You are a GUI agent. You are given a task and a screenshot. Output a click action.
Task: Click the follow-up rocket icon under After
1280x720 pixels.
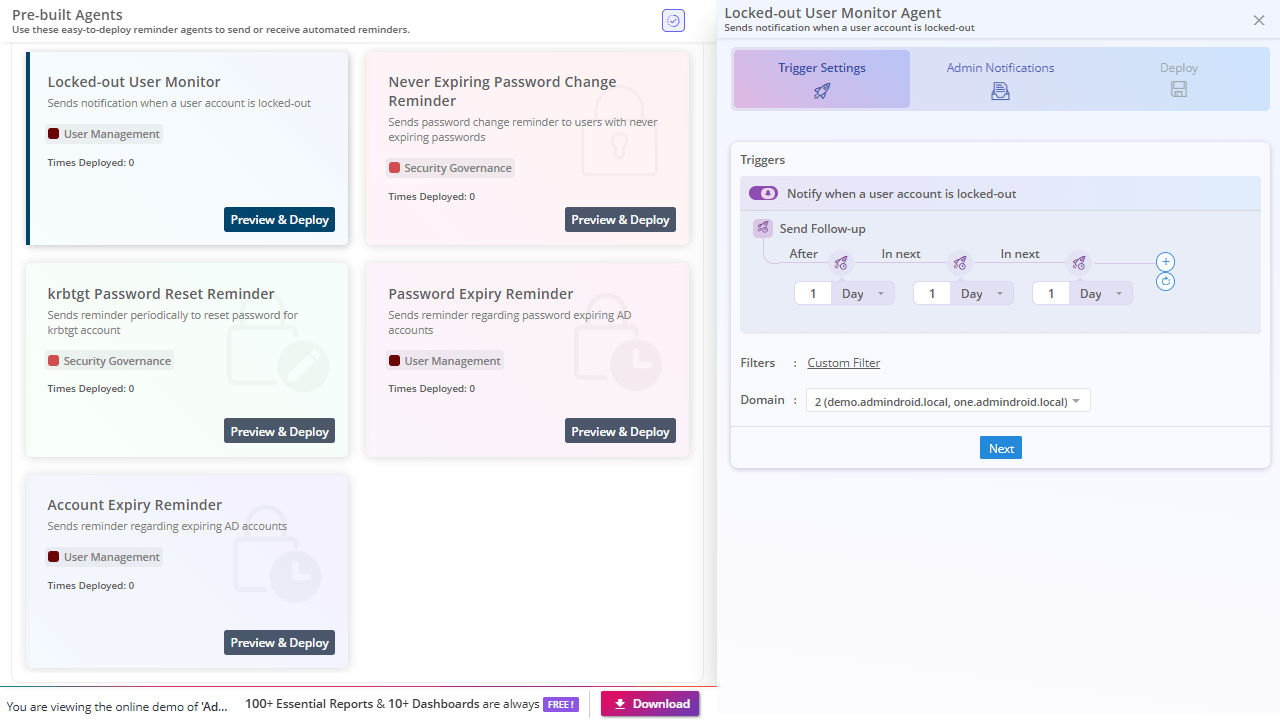841,263
